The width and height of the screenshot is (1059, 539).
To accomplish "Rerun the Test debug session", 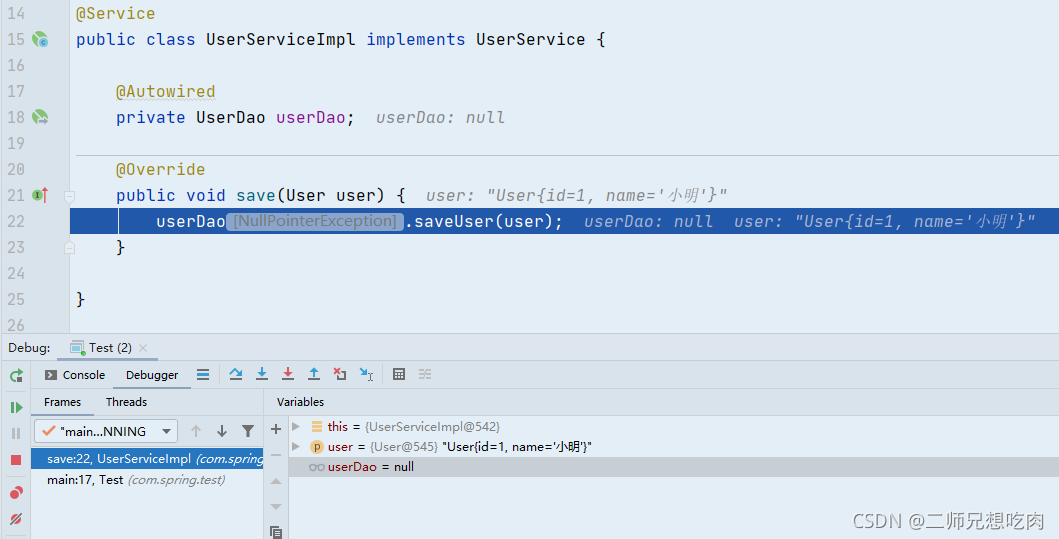I will tap(16, 376).
